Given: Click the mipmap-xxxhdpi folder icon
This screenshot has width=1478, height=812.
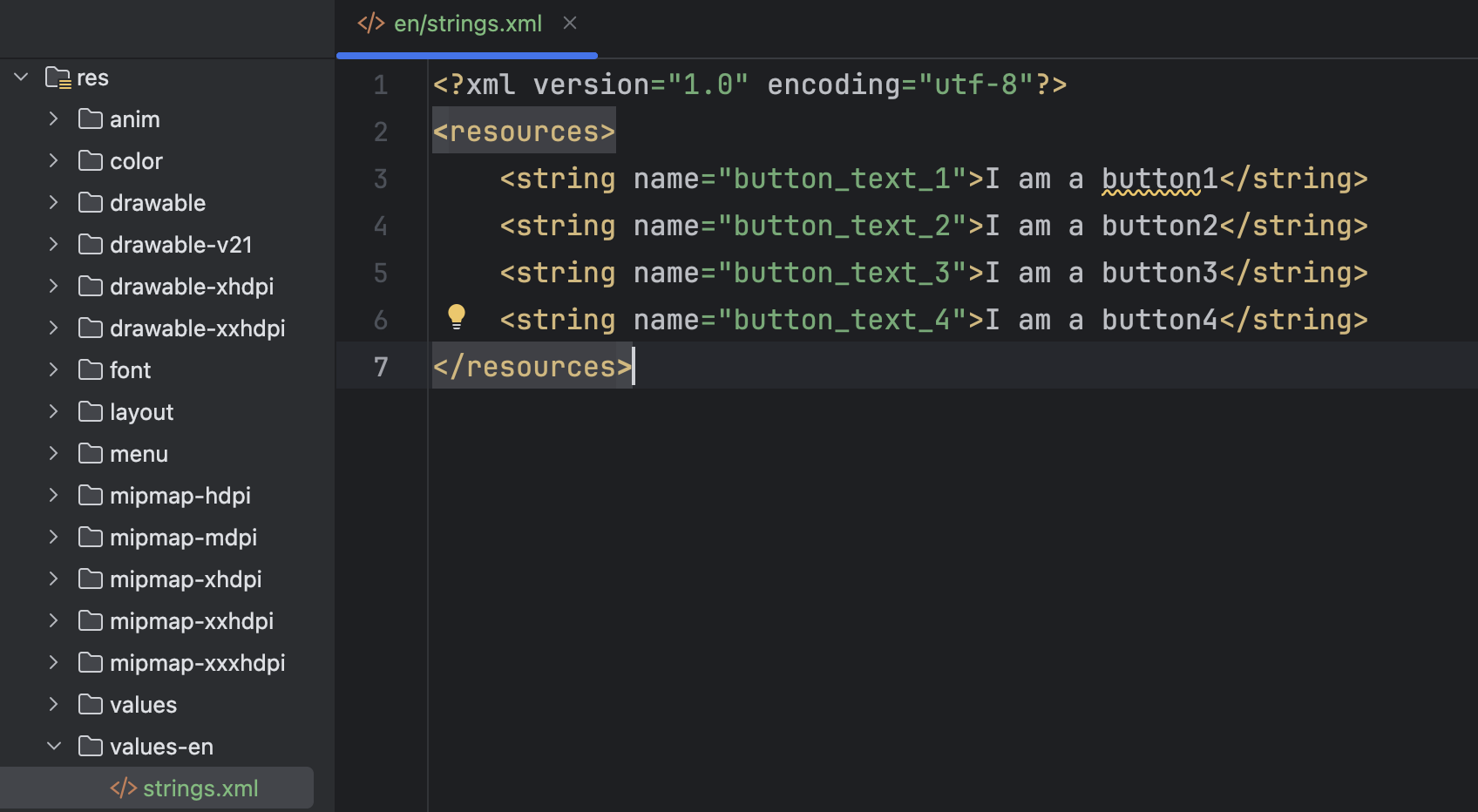Looking at the screenshot, I should pyautogui.click(x=91, y=662).
